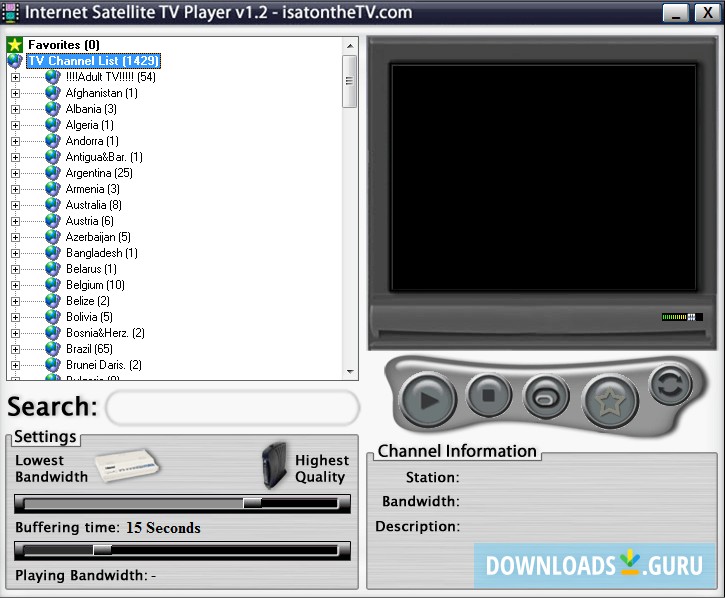Expand the Belize tree node
725x598 pixels.
(x=15, y=301)
